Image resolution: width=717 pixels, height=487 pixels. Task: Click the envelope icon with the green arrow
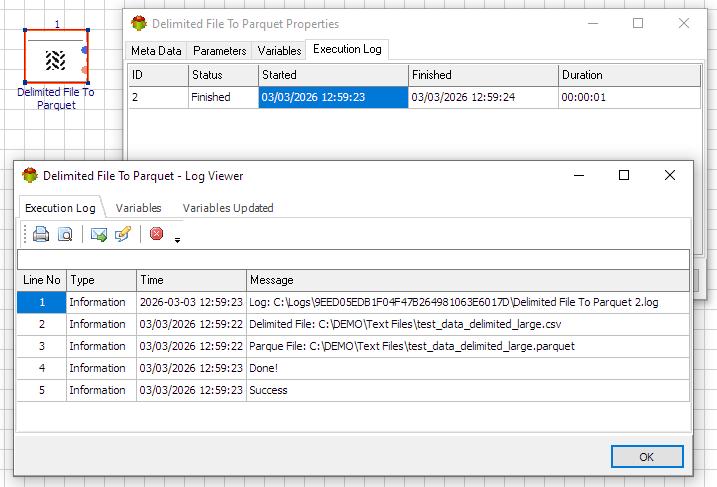tap(99, 234)
